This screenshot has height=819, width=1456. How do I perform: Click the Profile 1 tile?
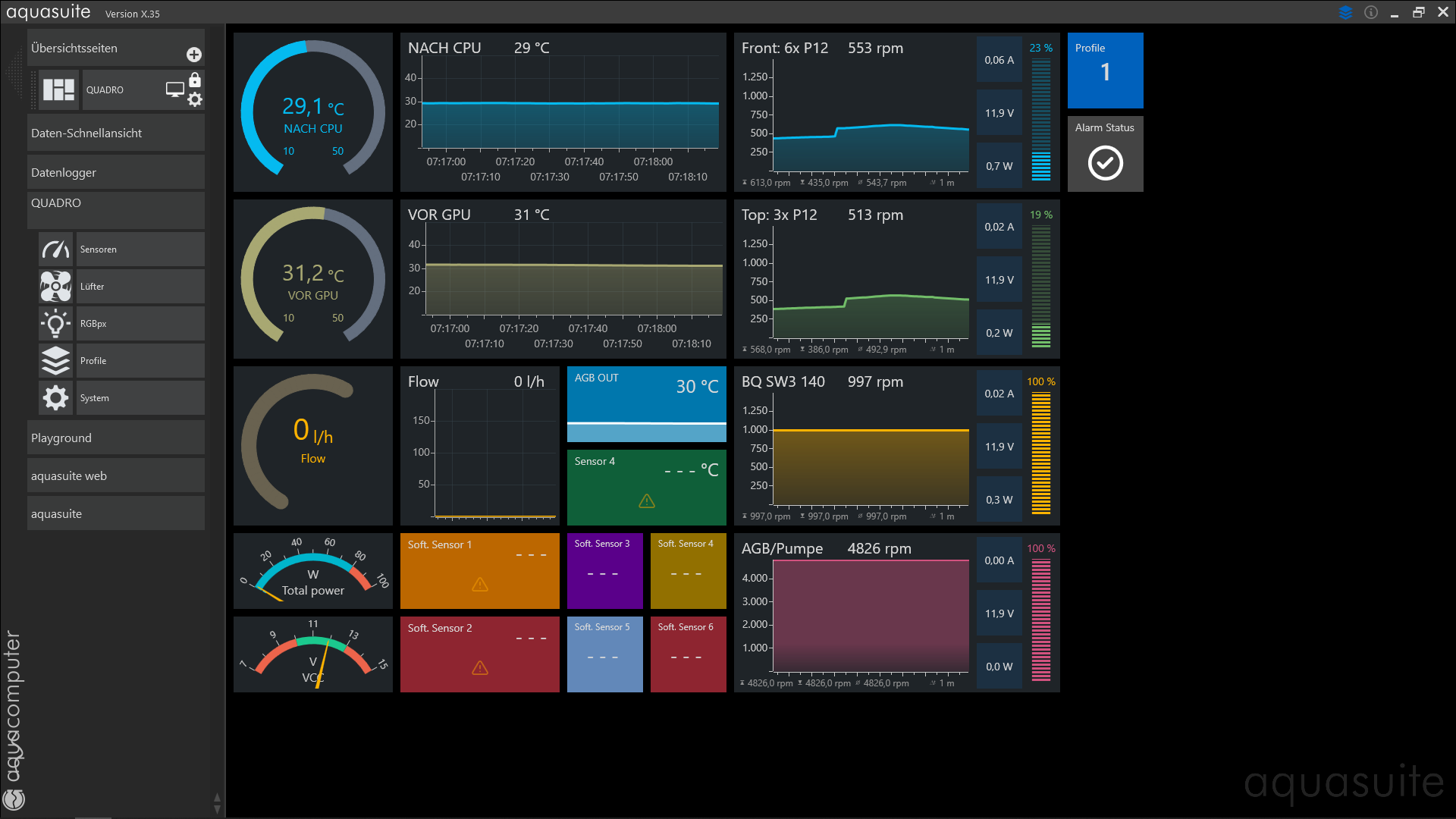click(x=1105, y=71)
